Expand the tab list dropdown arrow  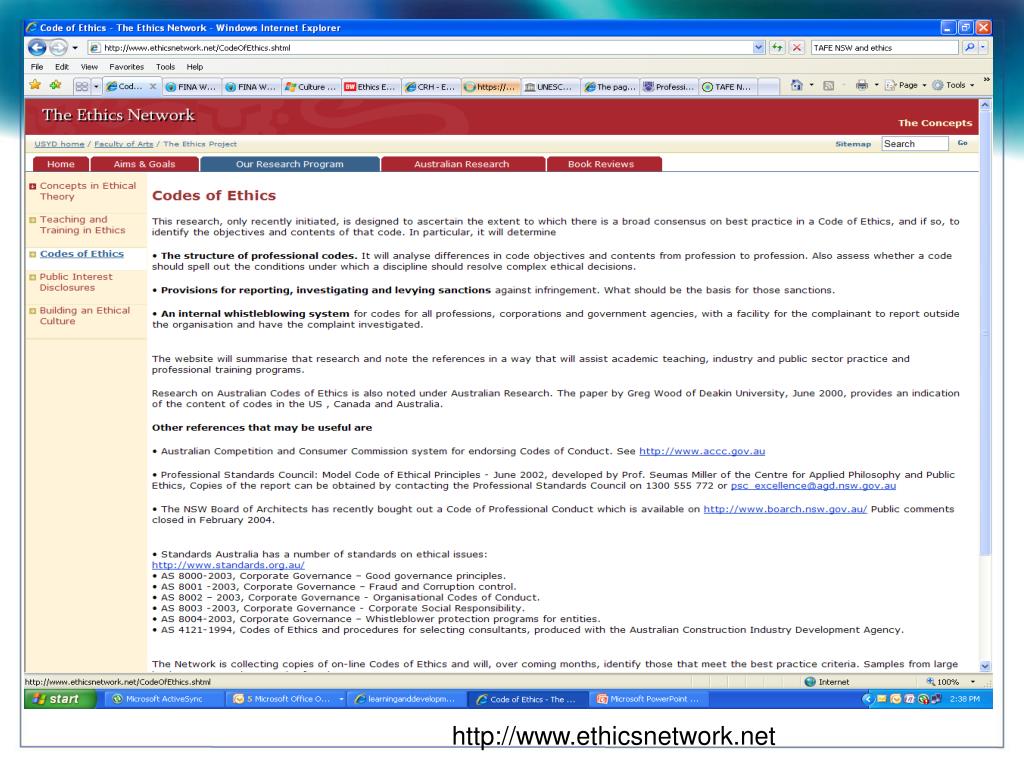coord(96,86)
